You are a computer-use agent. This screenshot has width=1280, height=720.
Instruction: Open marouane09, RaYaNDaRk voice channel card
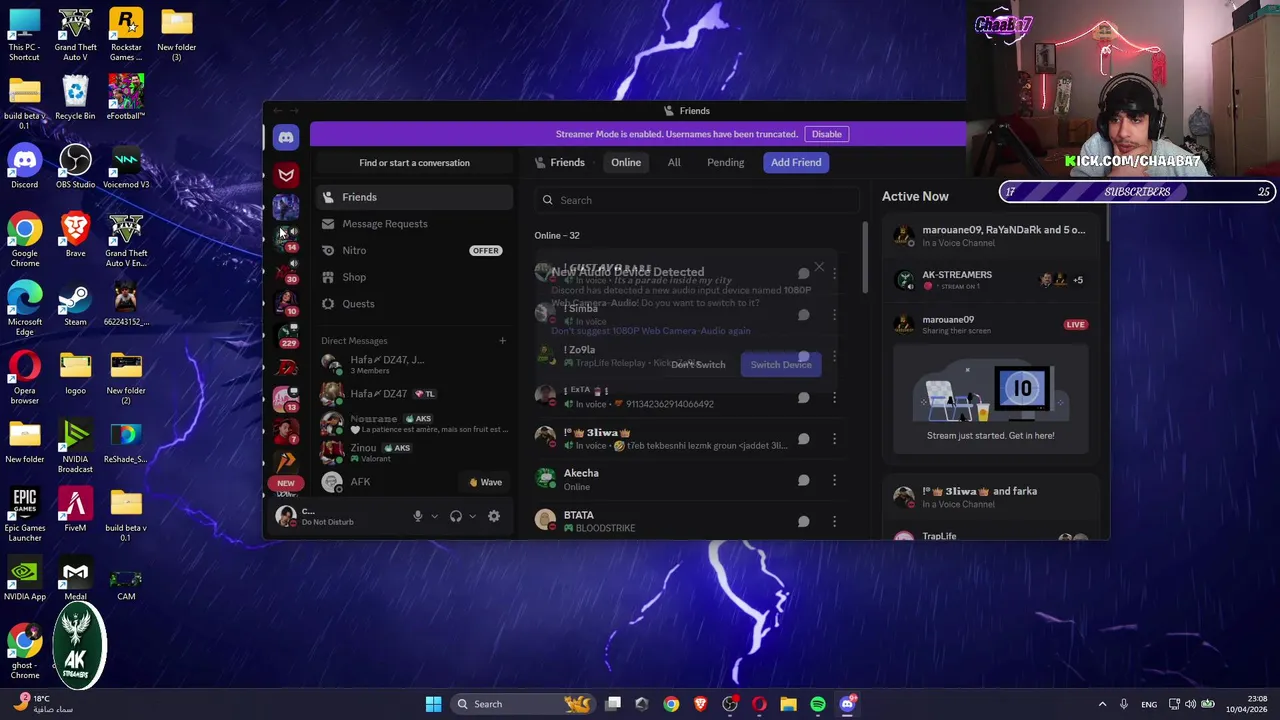(990, 236)
